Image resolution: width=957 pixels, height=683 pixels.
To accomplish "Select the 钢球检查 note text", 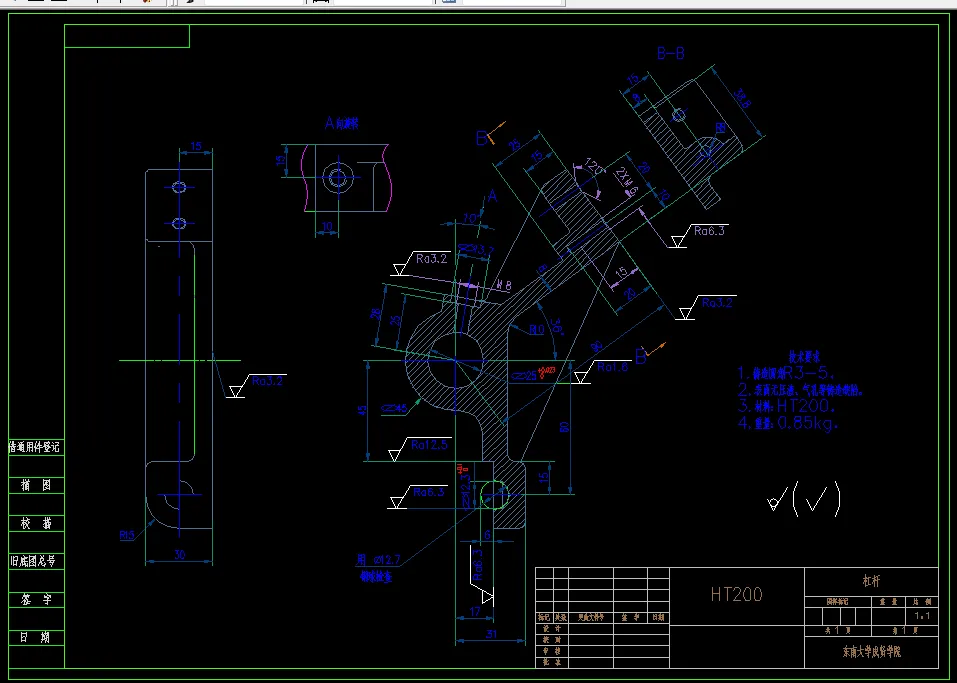I will point(376,576).
